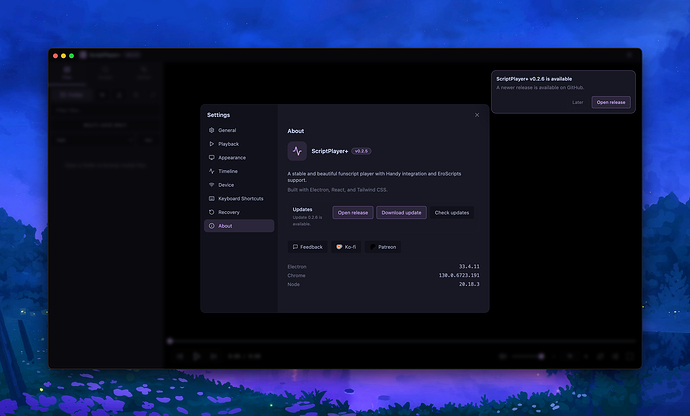Open the Ko-fi support button

tap(346, 247)
